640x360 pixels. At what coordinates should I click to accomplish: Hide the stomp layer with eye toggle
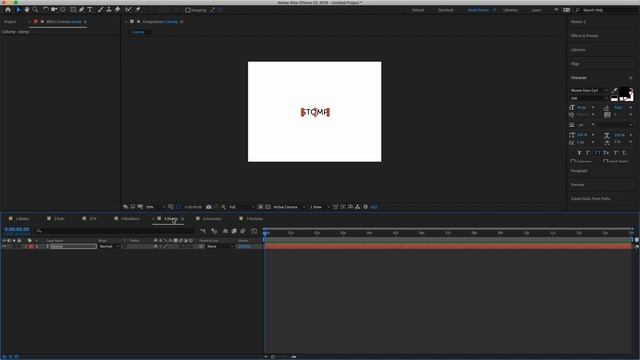4,247
